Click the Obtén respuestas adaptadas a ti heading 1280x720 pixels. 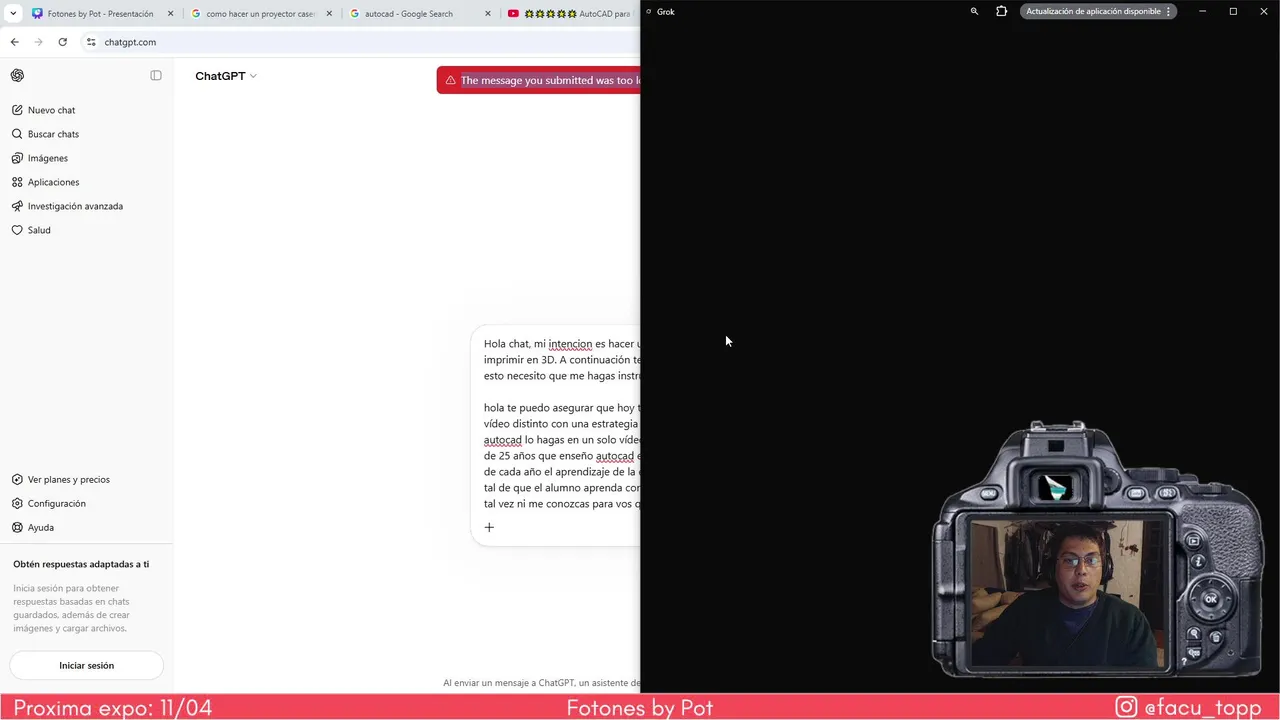point(81,564)
